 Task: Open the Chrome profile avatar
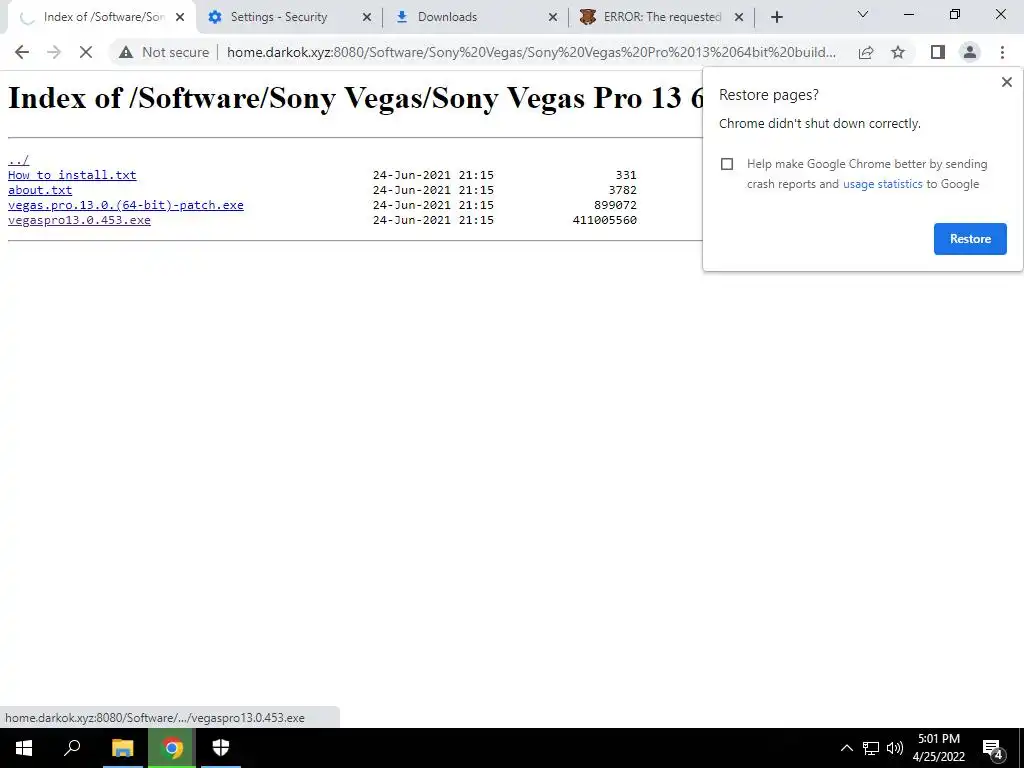pyautogui.click(x=970, y=52)
